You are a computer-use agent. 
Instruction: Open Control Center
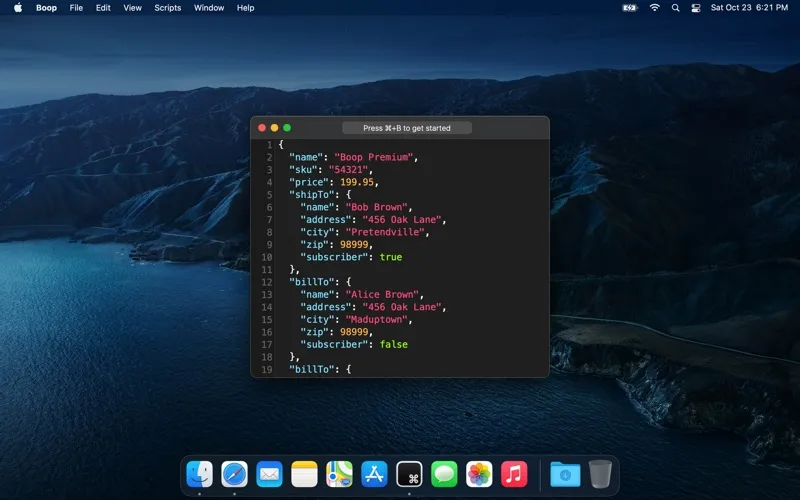click(x=695, y=8)
